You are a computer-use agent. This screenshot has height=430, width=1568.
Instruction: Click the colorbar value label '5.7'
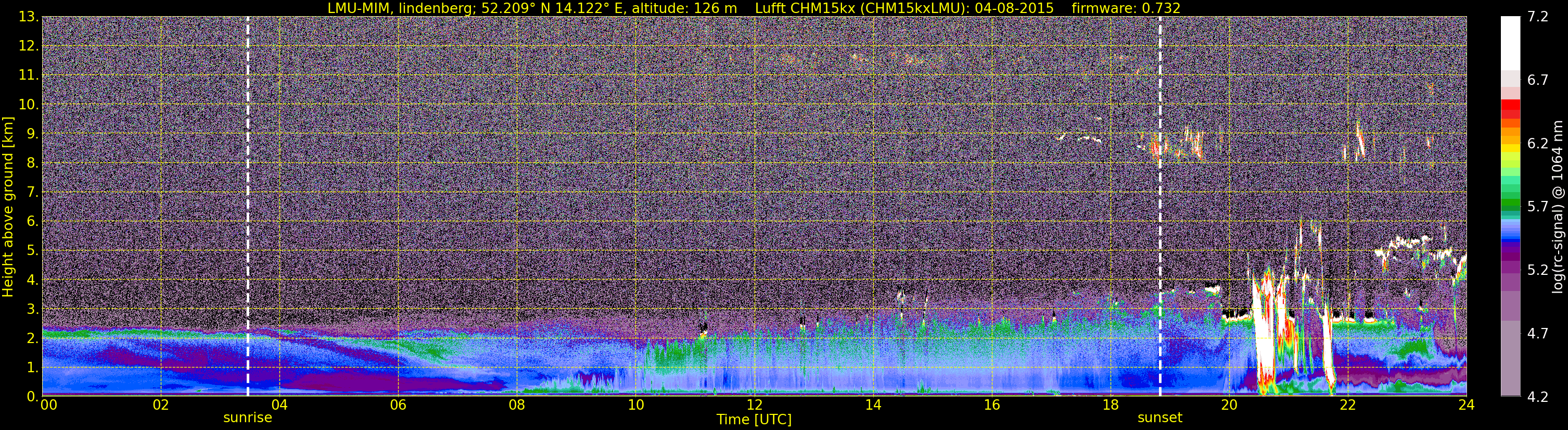click(x=1538, y=207)
